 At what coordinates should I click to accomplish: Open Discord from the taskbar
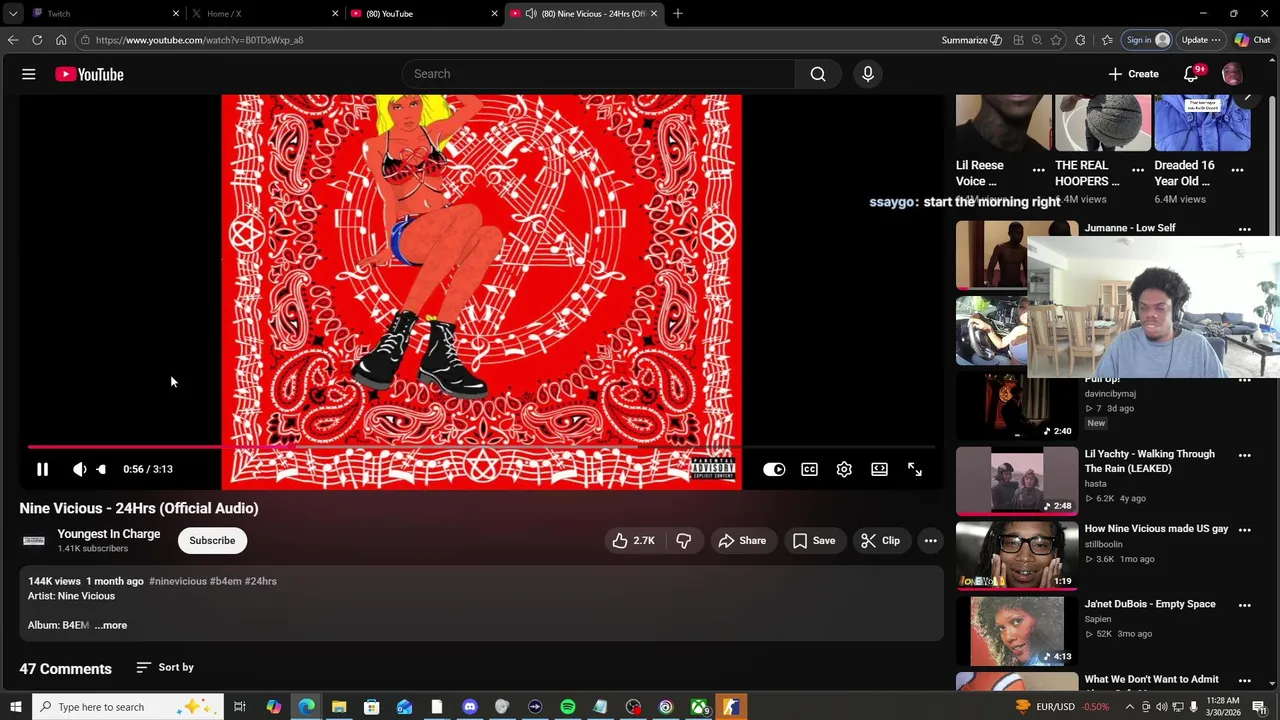point(470,707)
